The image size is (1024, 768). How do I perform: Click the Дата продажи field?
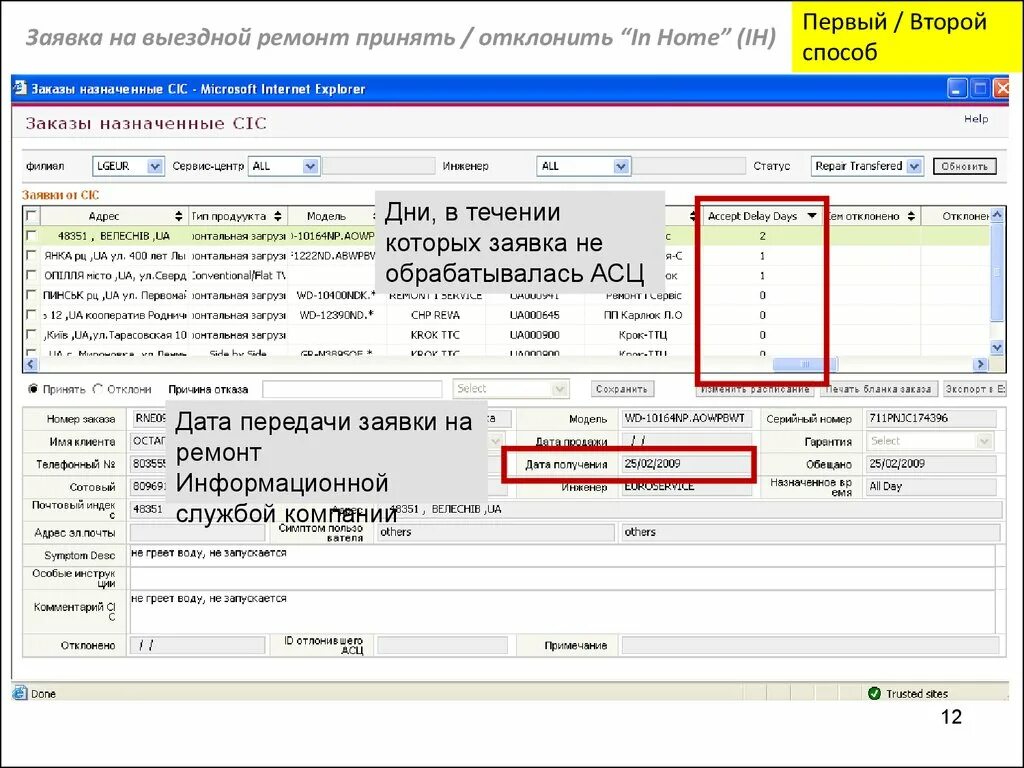click(x=686, y=441)
